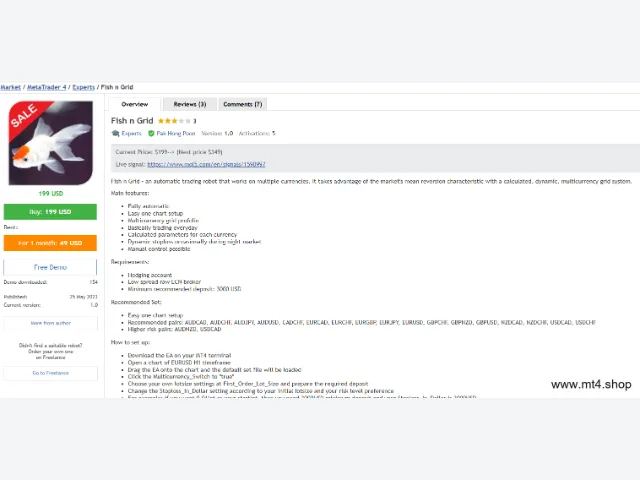The height and width of the screenshot is (480, 640).
Task: Click the 'Main features:' heading
Action: pyautogui.click(x=130, y=193)
